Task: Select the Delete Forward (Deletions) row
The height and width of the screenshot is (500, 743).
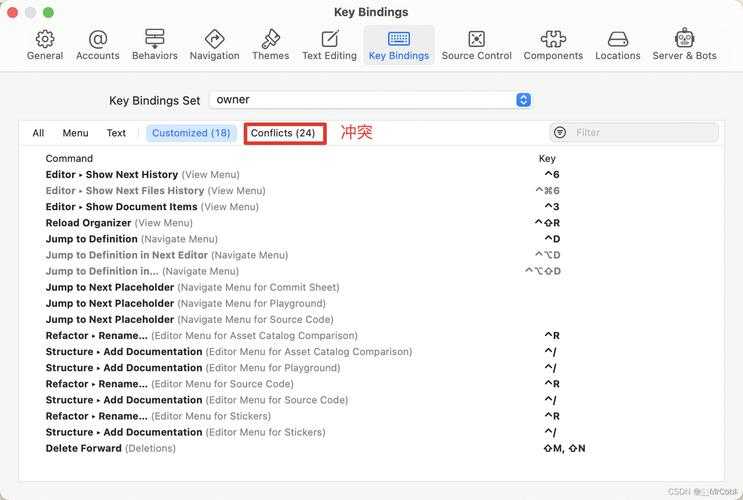Action: point(372,448)
